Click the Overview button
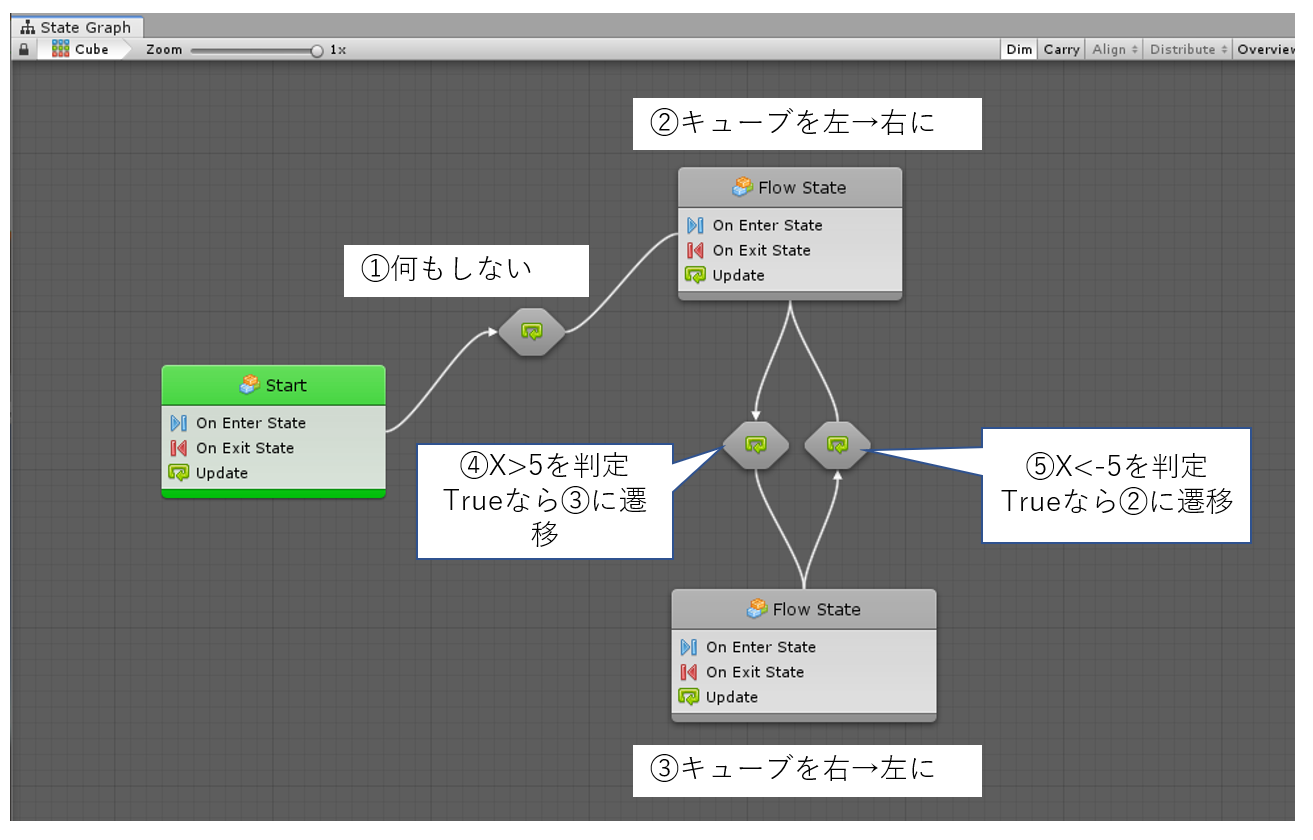This screenshot has height=840, width=1313. [1265, 49]
